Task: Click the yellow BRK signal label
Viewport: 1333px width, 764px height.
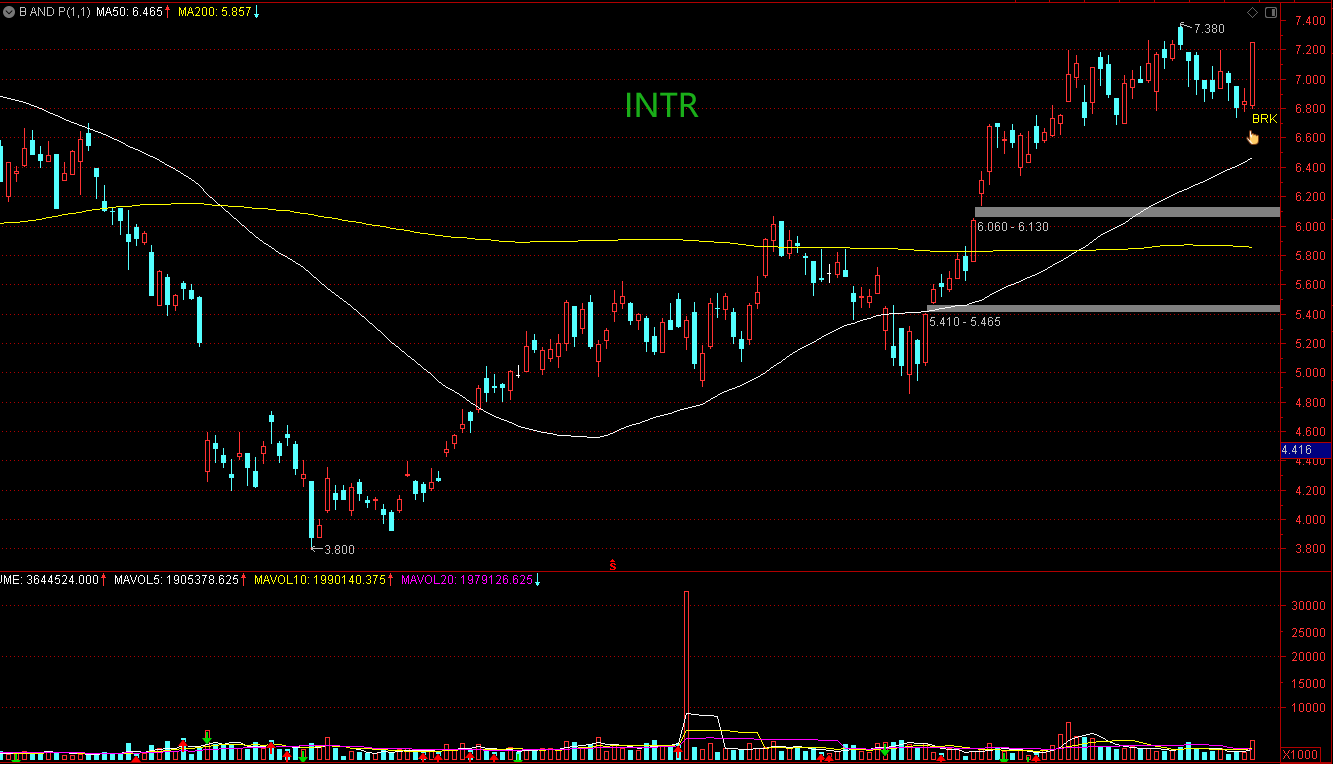Action: click(1264, 119)
